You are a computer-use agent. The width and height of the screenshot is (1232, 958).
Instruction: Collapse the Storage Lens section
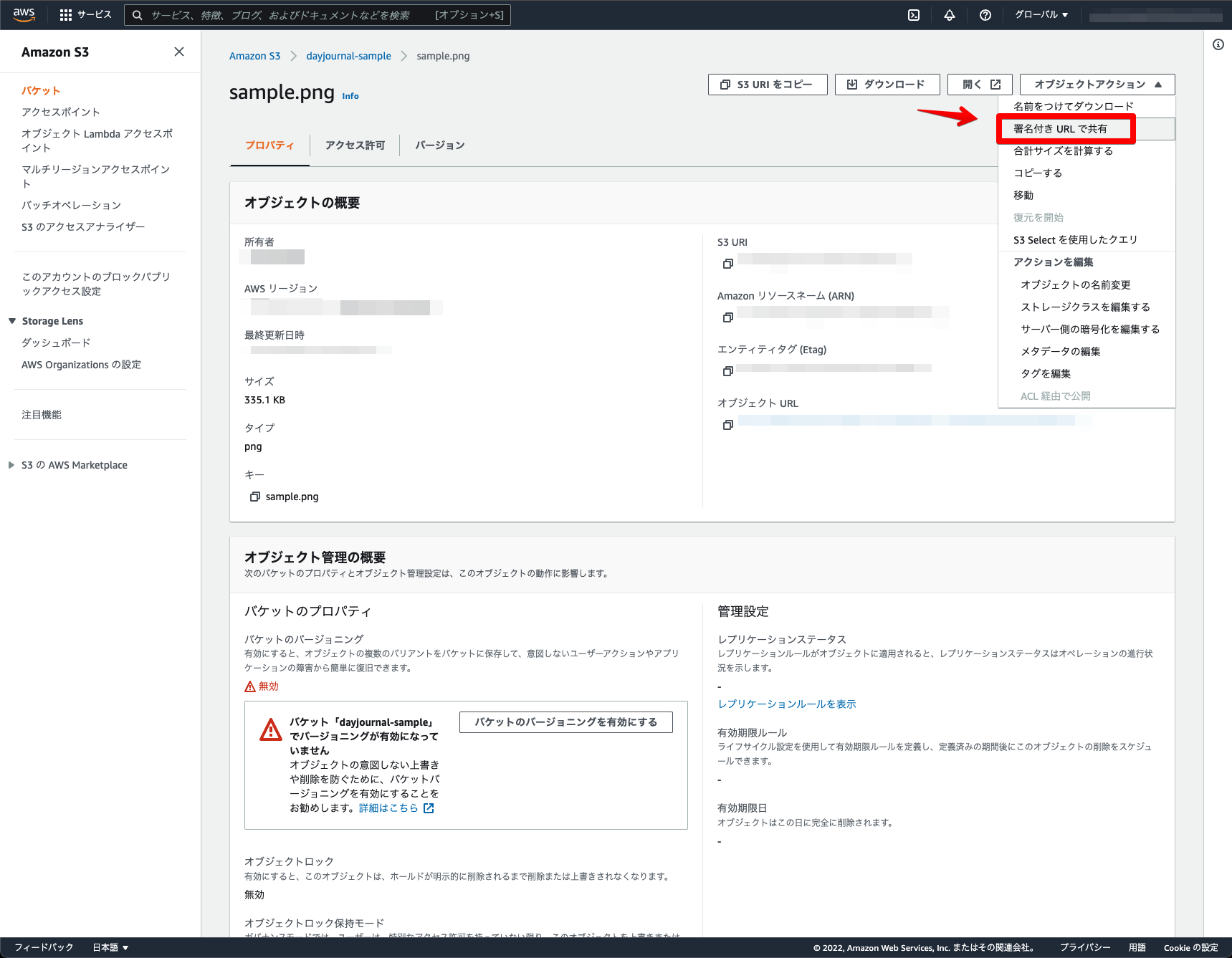pos(12,321)
